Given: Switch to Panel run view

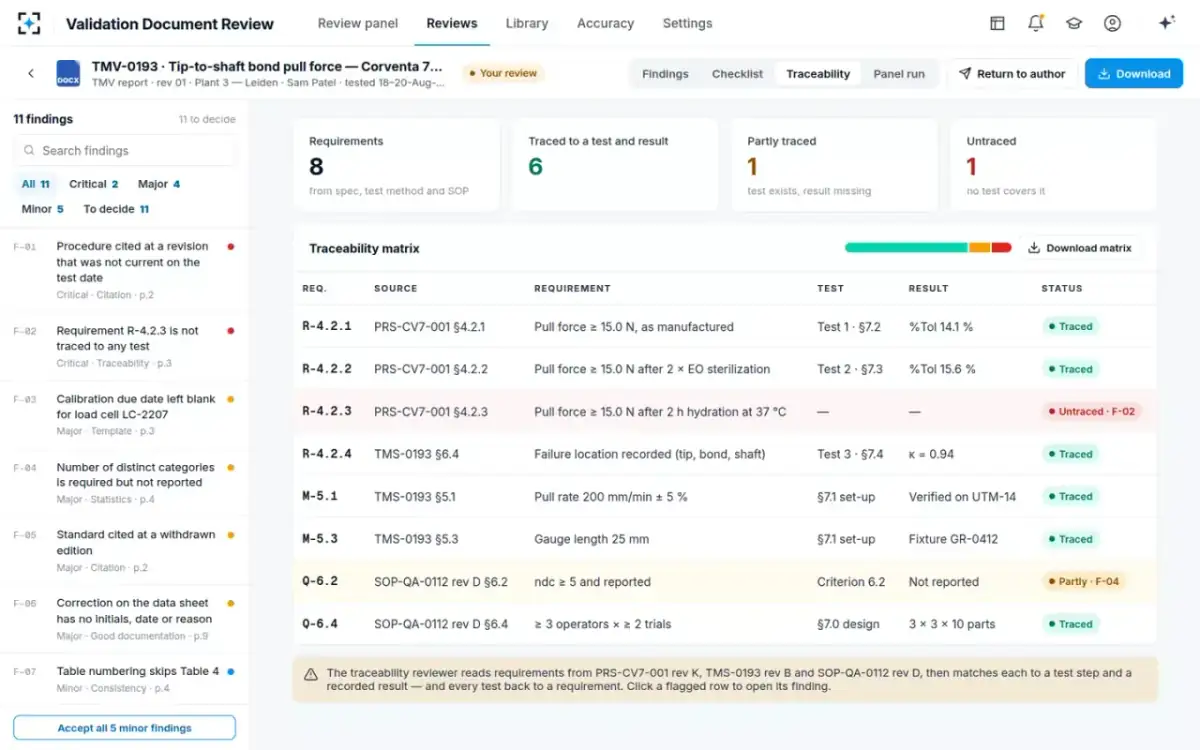Looking at the screenshot, I should (899, 74).
